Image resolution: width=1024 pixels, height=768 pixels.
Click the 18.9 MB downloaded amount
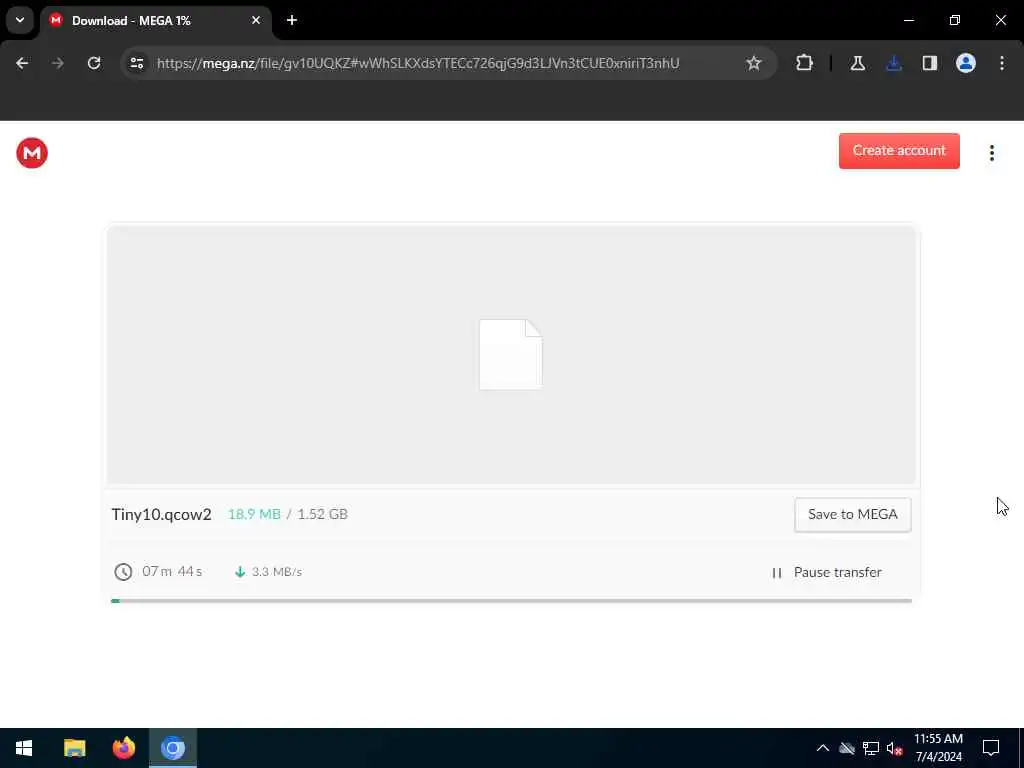[254, 515]
